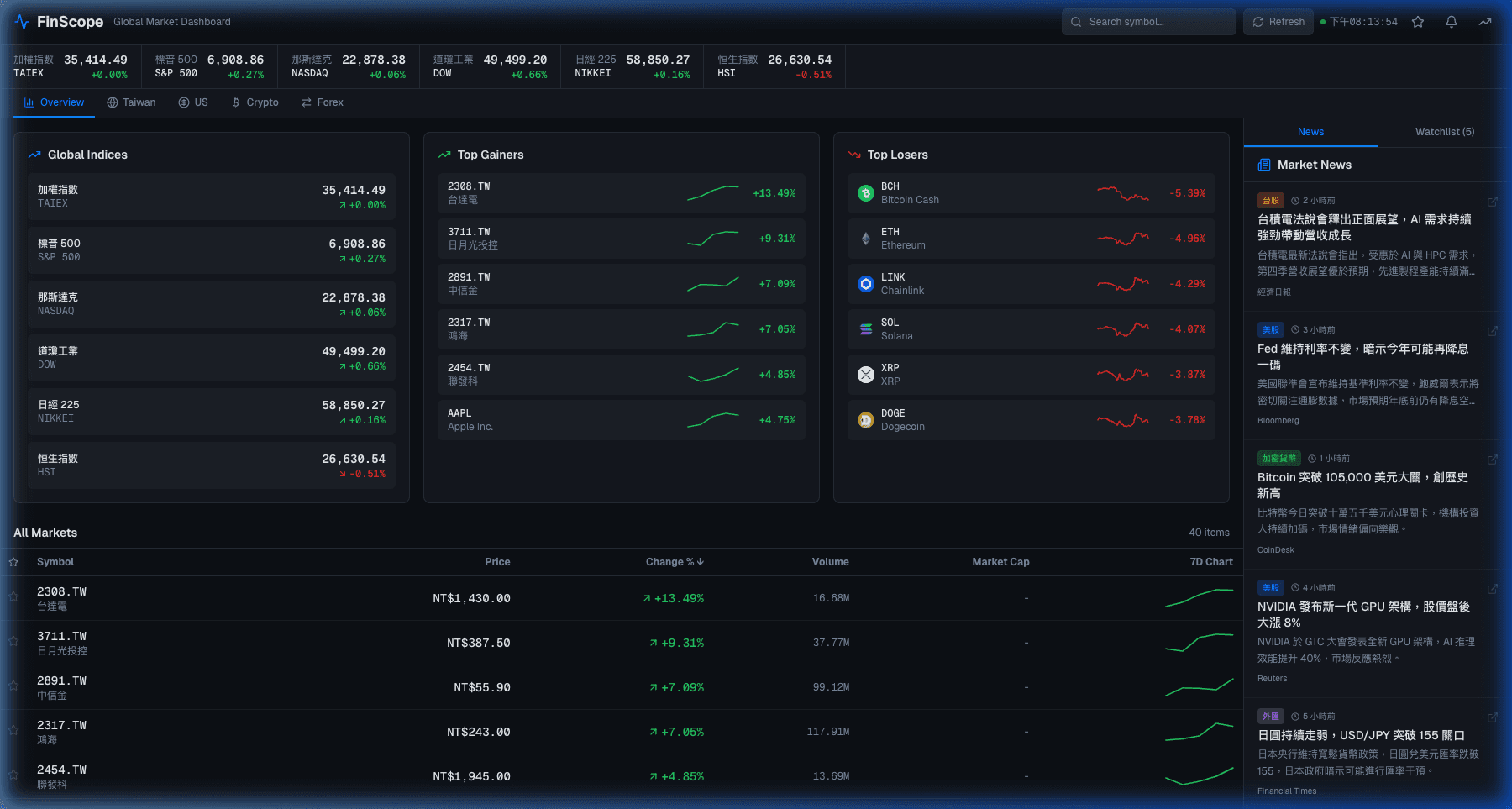Switch to the Overview tab
Screen dimensions: 1512x809
point(54,102)
